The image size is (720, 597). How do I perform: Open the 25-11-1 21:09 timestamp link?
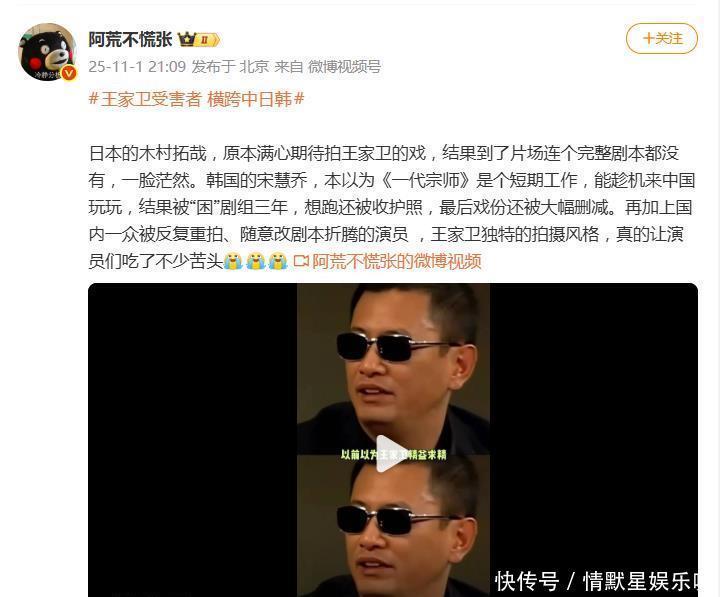pos(137,67)
